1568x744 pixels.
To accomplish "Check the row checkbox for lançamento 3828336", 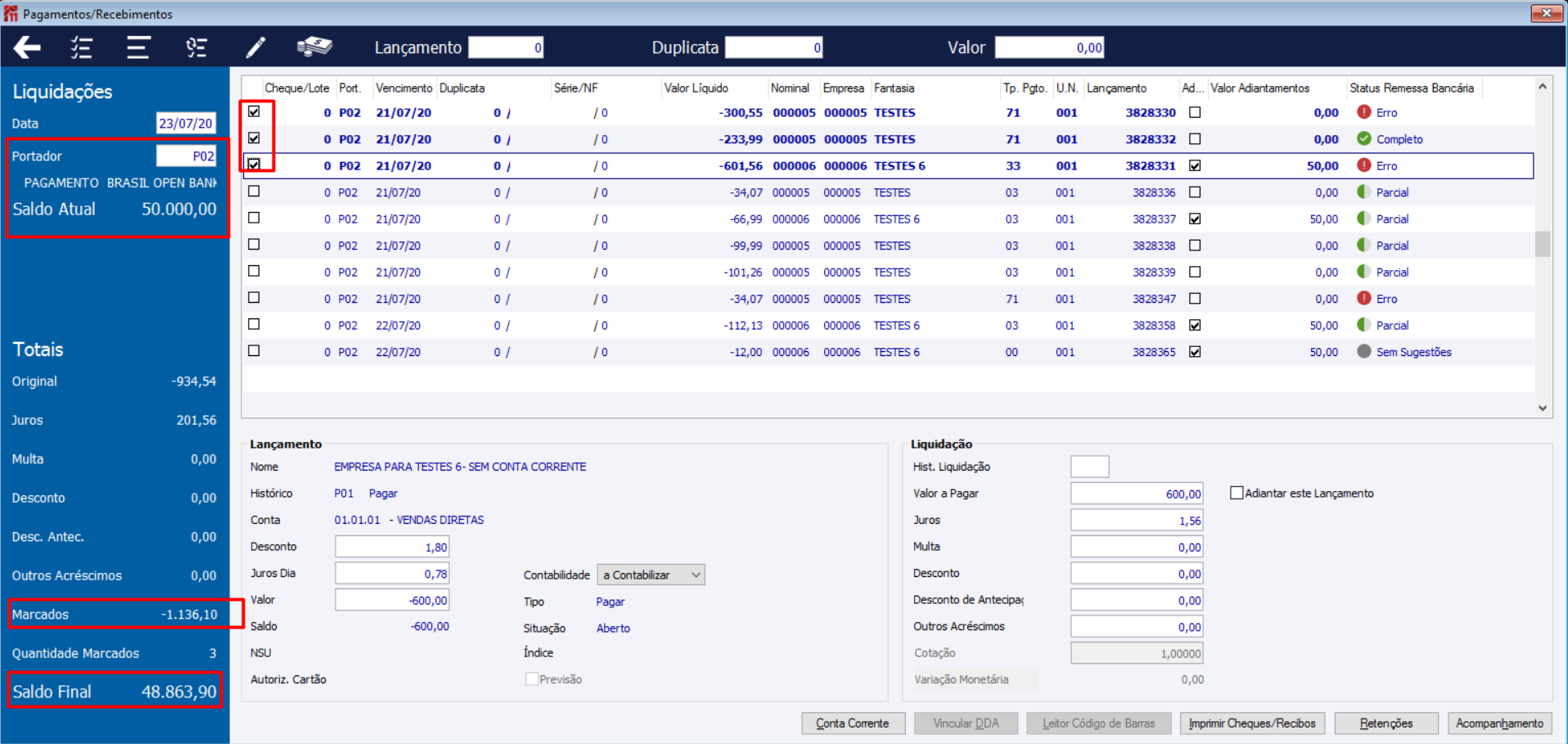I will point(254,192).
